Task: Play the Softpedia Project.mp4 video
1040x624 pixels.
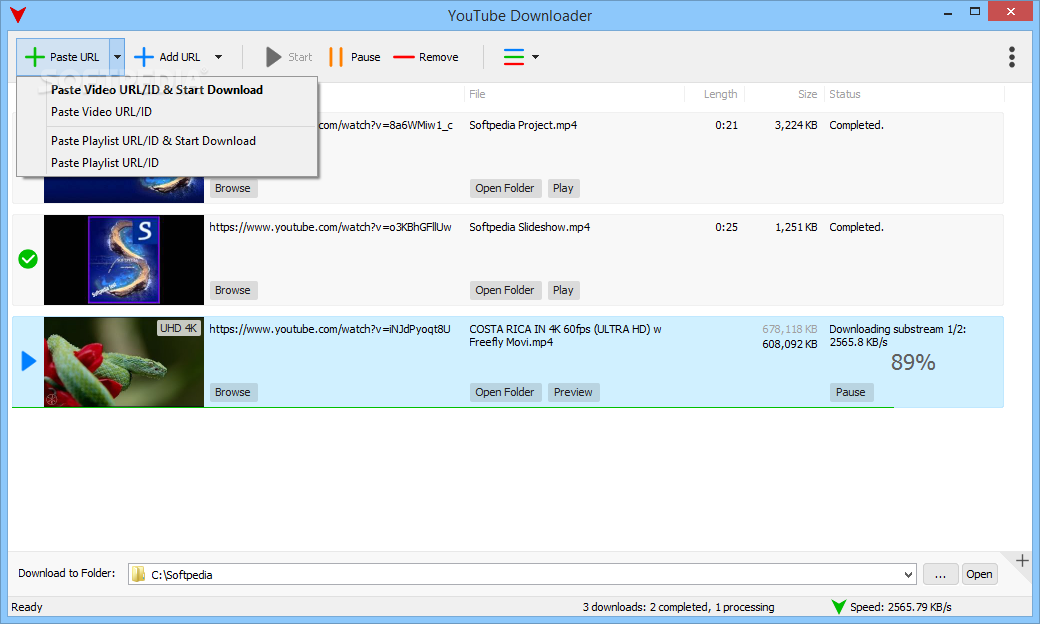Action: coord(563,188)
